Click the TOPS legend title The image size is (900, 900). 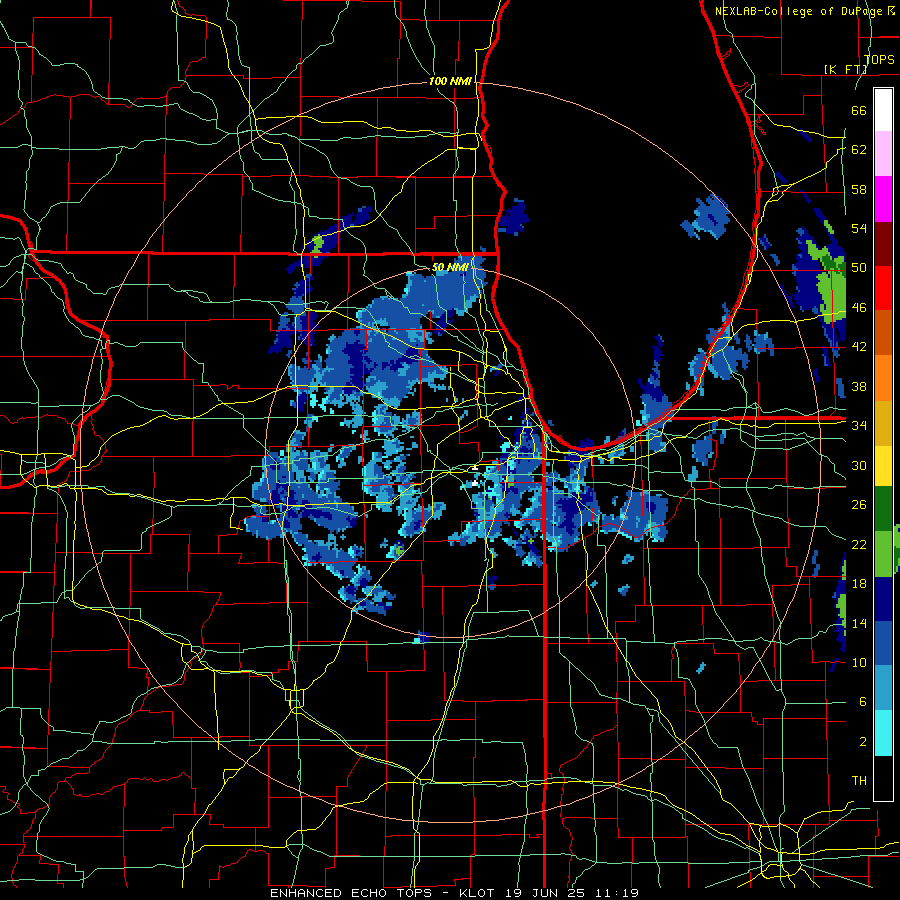pyautogui.click(x=879, y=60)
